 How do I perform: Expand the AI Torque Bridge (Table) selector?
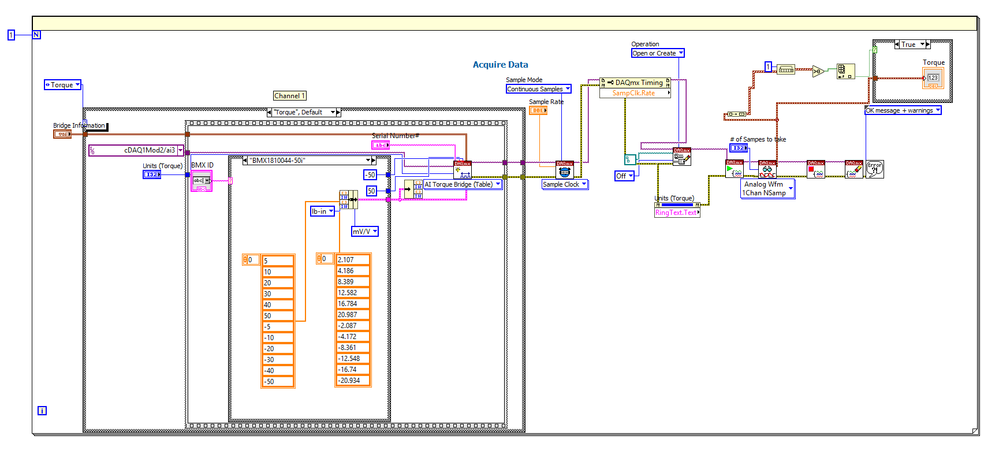tap(497, 184)
